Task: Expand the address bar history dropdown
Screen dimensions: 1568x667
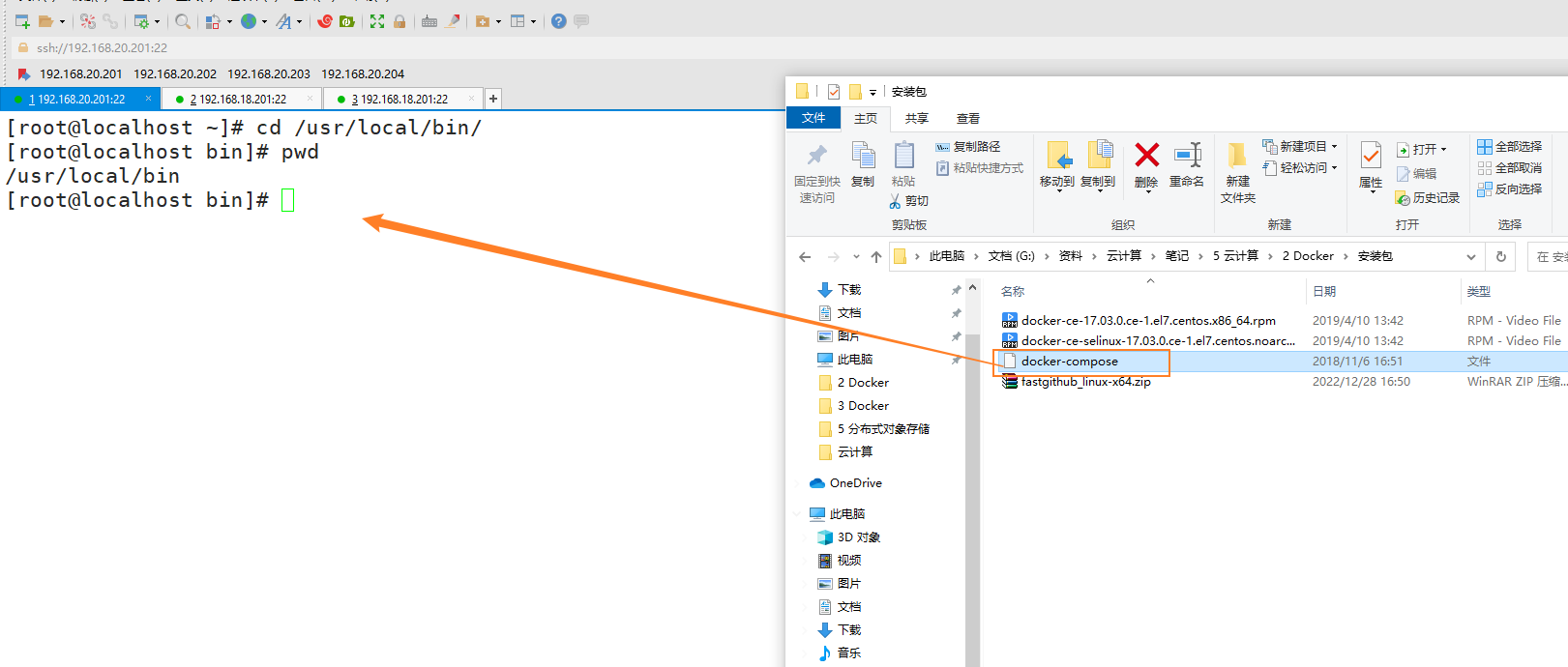Action: pos(1471,256)
